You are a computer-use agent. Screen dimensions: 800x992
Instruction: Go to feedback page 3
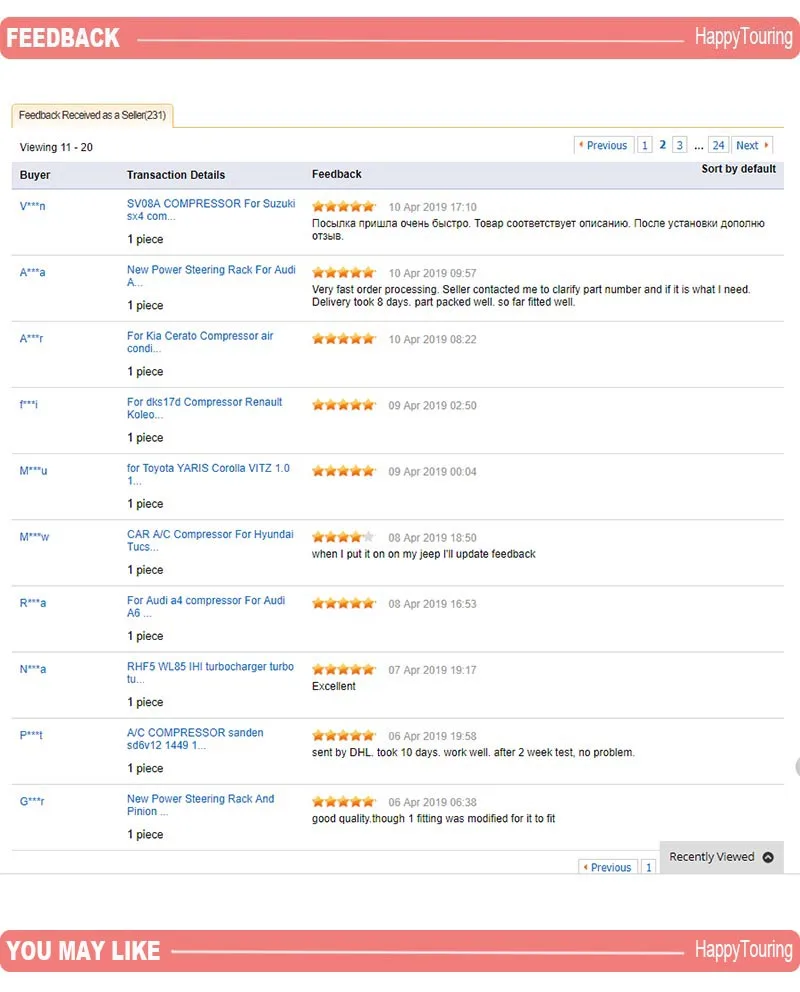[680, 146]
